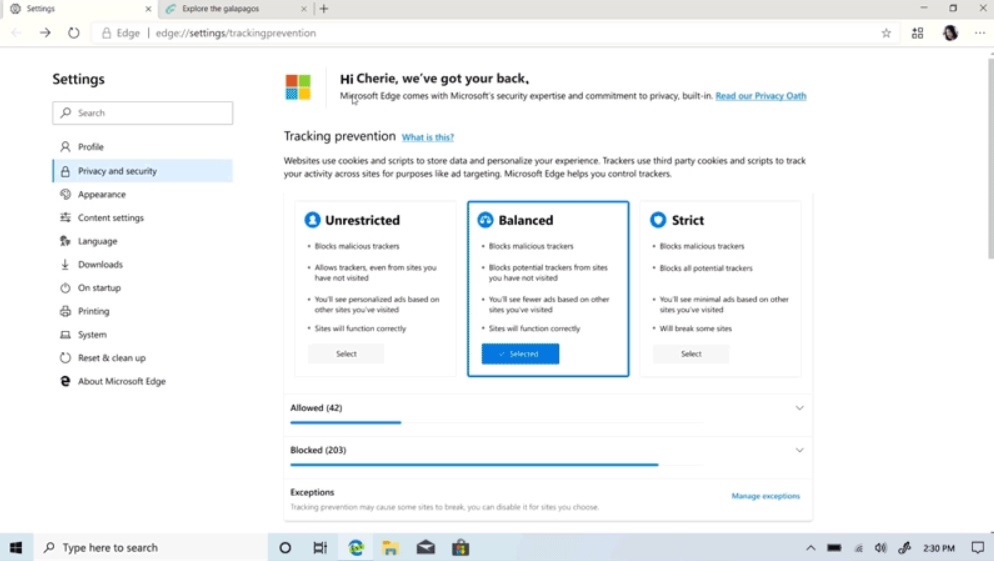Click the Allowed trackers progress bar

click(x=497, y=422)
